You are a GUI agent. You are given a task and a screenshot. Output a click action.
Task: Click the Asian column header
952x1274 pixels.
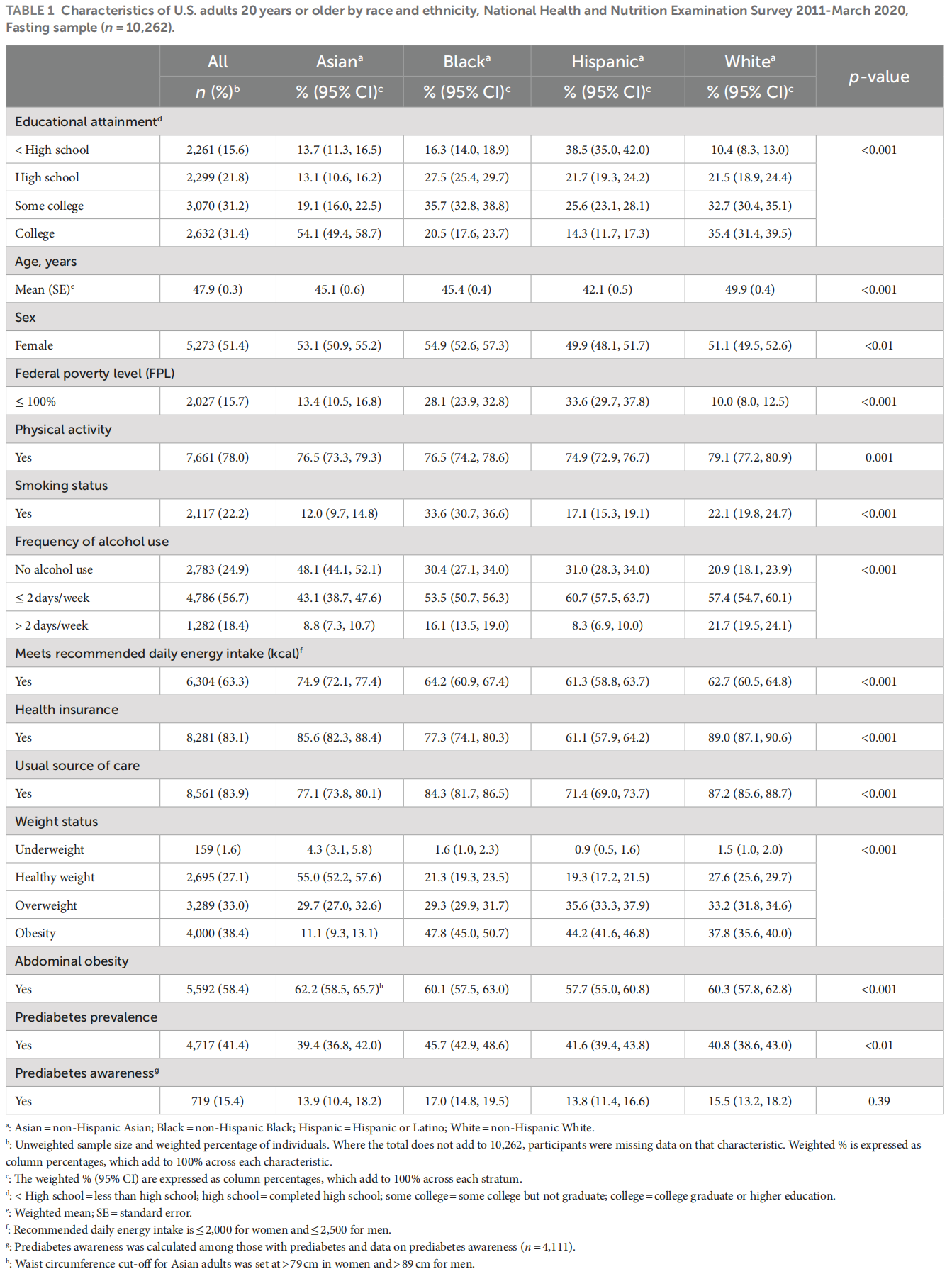point(339,62)
